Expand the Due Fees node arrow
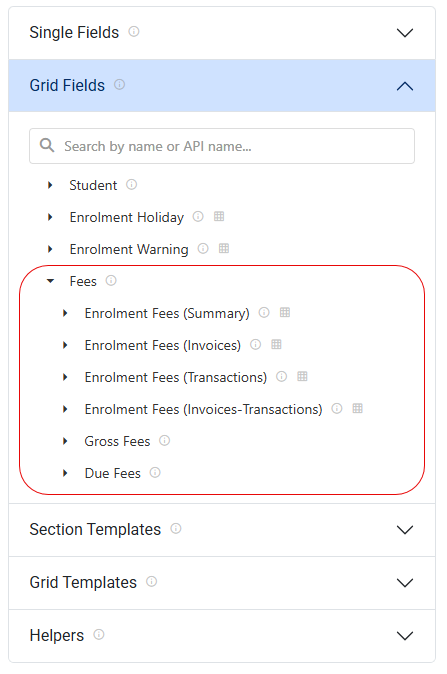Viewport: 447px width, 674px height. coord(65,473)
